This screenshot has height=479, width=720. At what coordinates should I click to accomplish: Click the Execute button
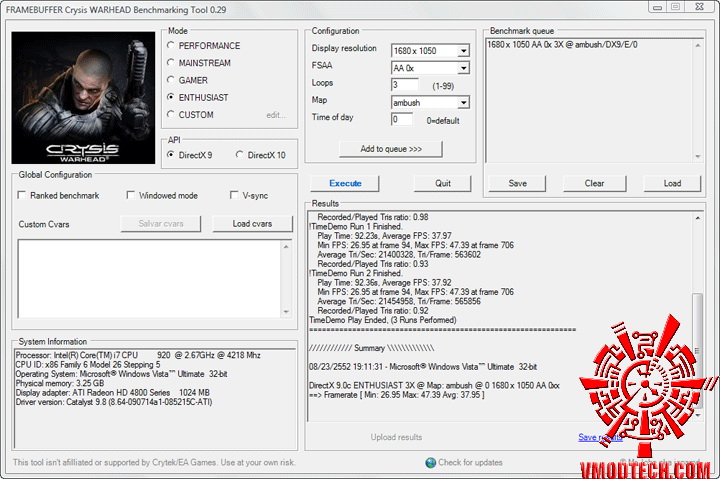(x=345, y=183)
